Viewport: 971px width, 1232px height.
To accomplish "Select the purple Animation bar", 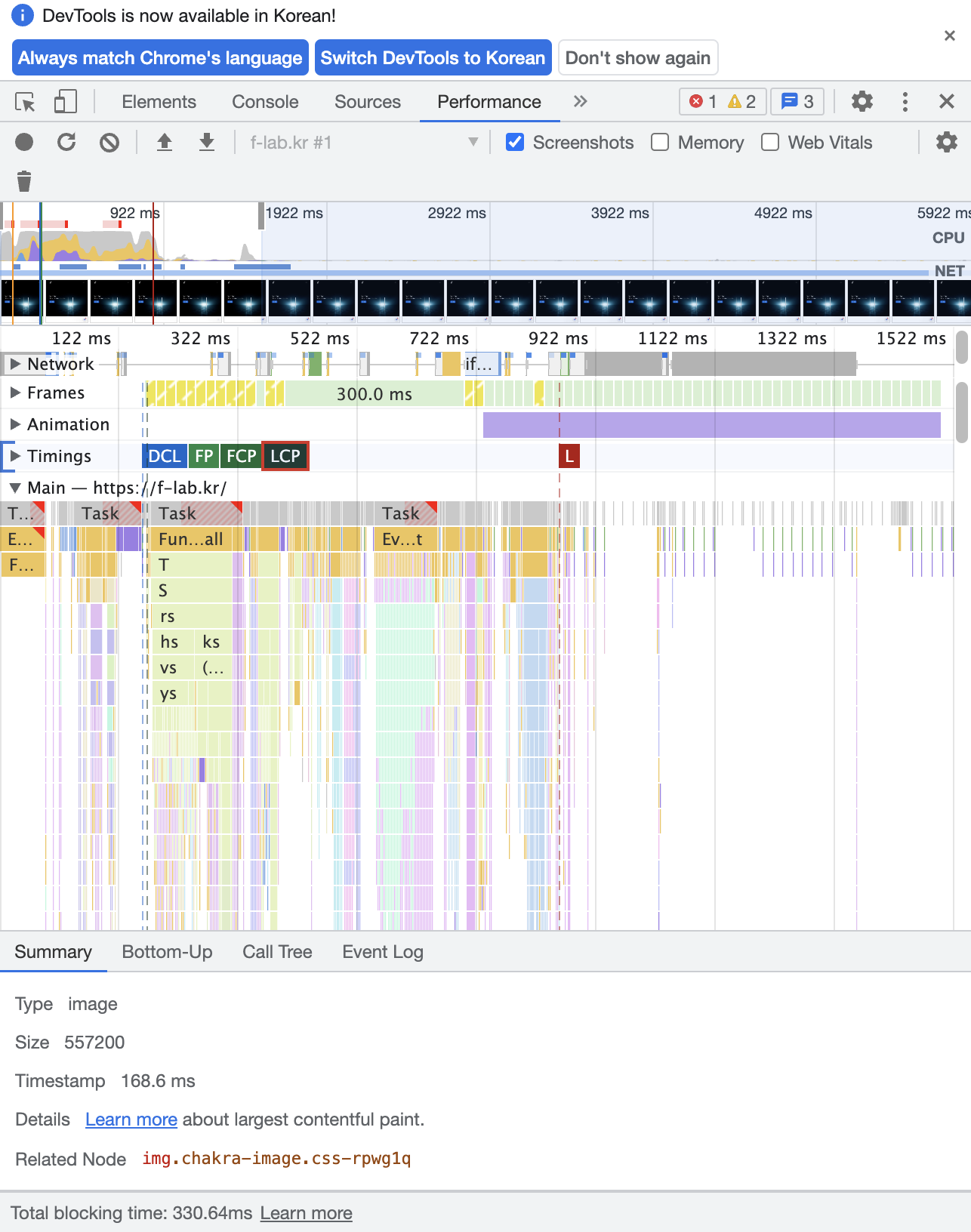I will click(x=711, y=424).
